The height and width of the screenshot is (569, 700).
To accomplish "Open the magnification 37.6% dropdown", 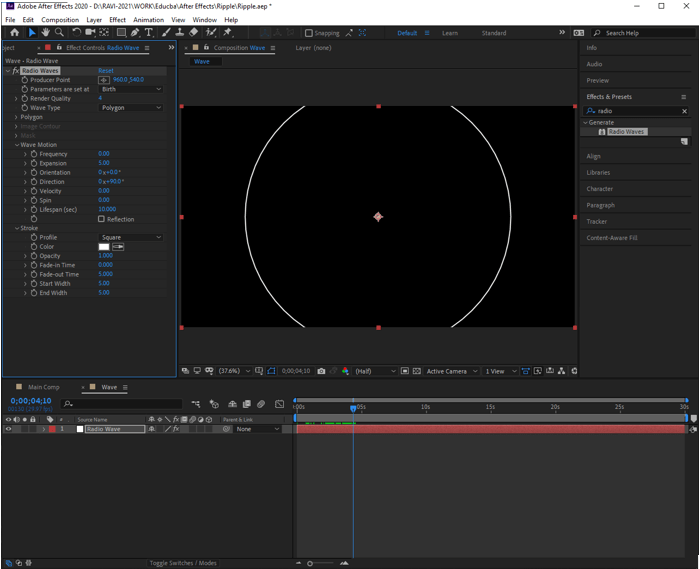I will 234,371.
